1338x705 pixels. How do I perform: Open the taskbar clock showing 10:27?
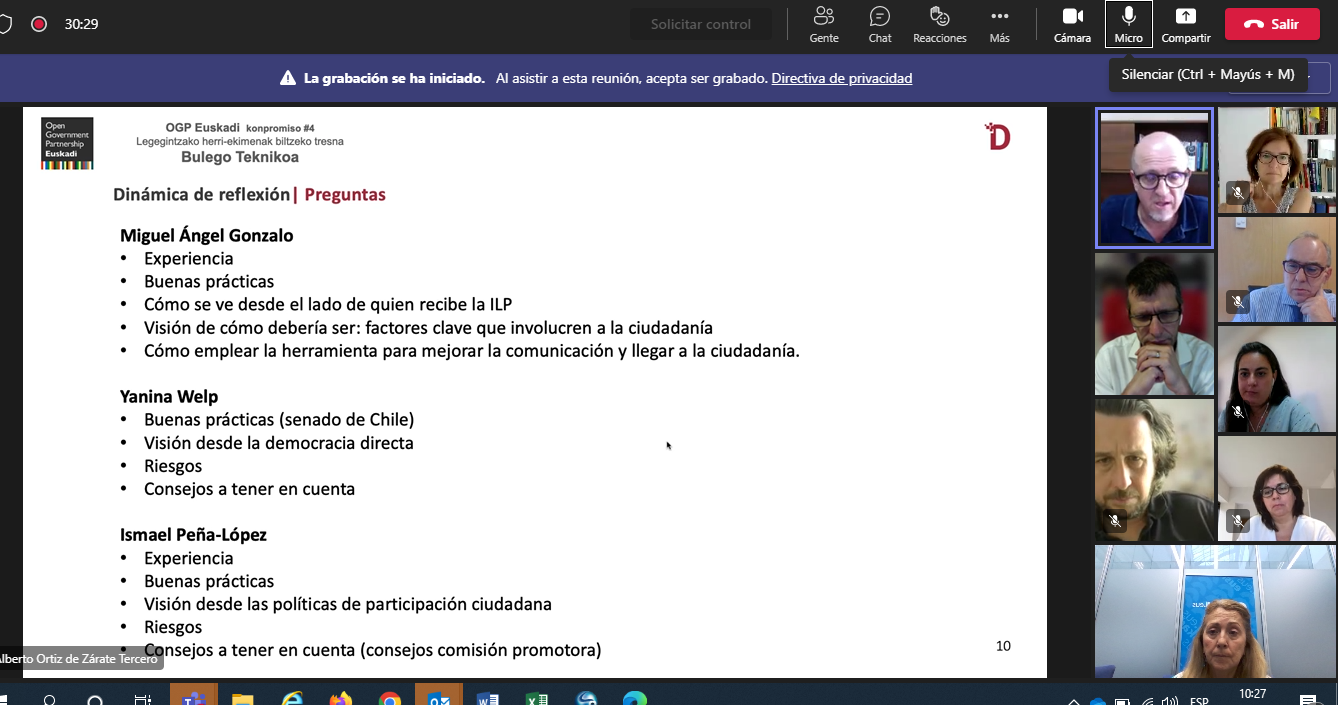tap(1252, 694)
